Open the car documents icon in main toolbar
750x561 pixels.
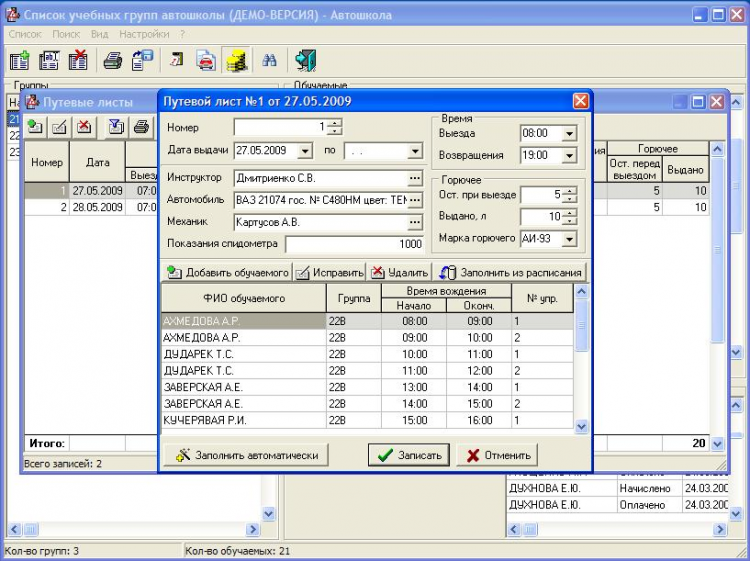click(x=206, y=60)
